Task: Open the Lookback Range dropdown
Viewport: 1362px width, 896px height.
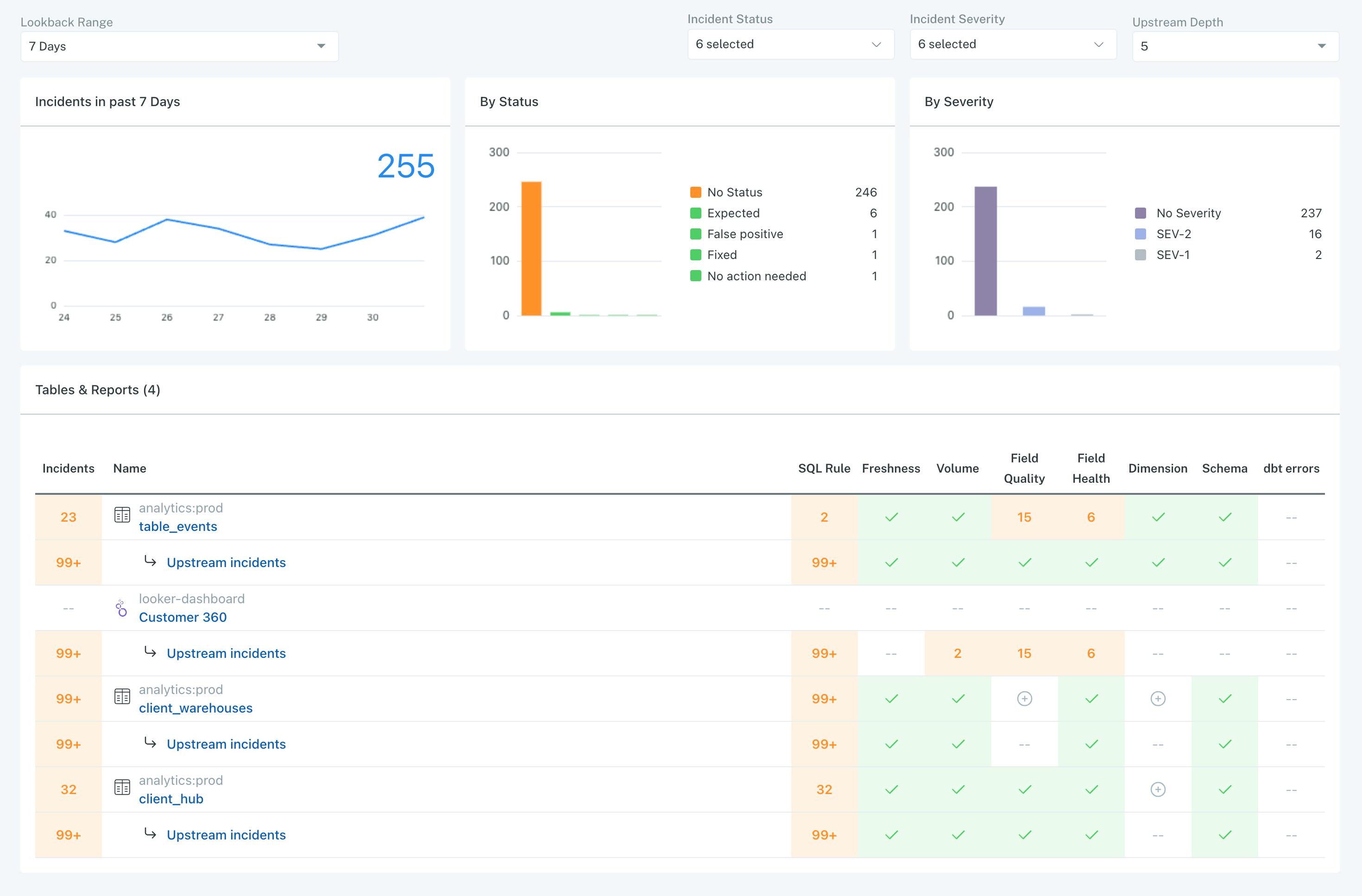Action: coord(179,46)
